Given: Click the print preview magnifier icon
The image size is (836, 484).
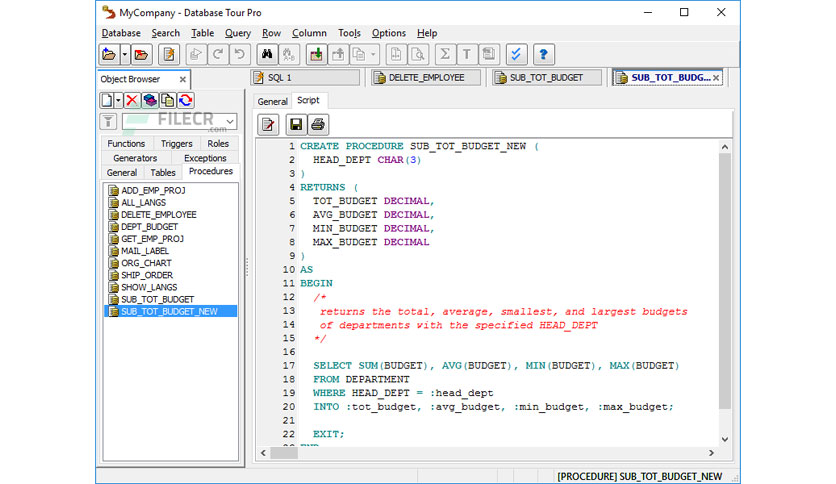Looking at the screenshot, I should (418, 54).
